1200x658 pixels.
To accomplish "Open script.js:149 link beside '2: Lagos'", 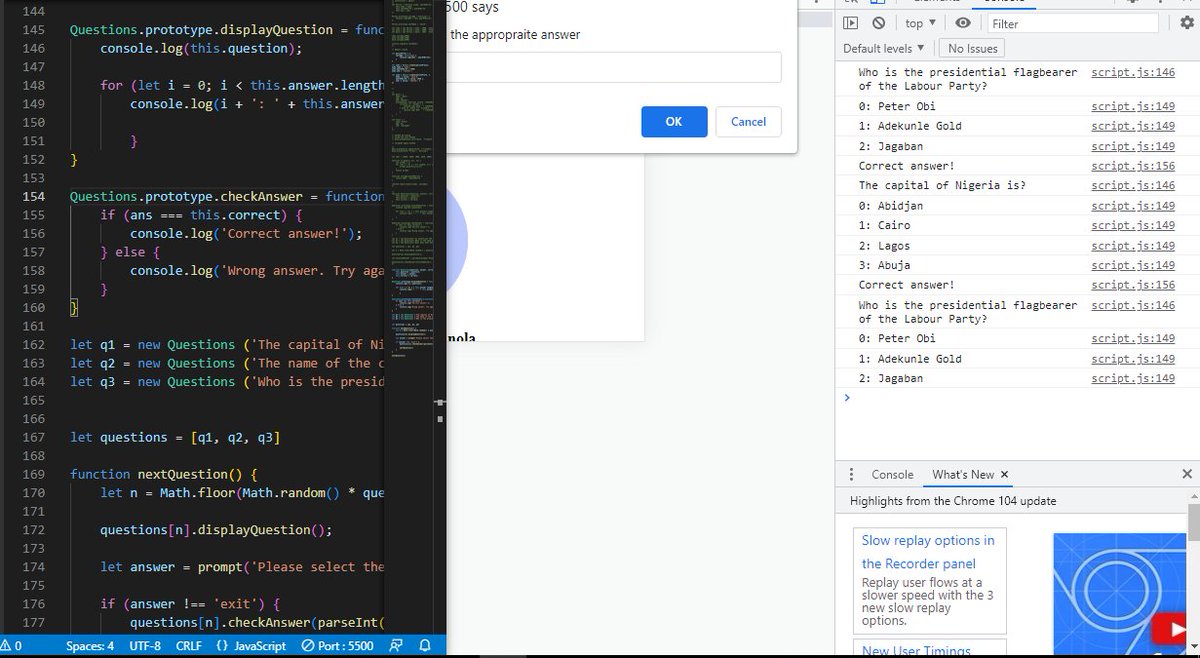I will pos(1133,245).
